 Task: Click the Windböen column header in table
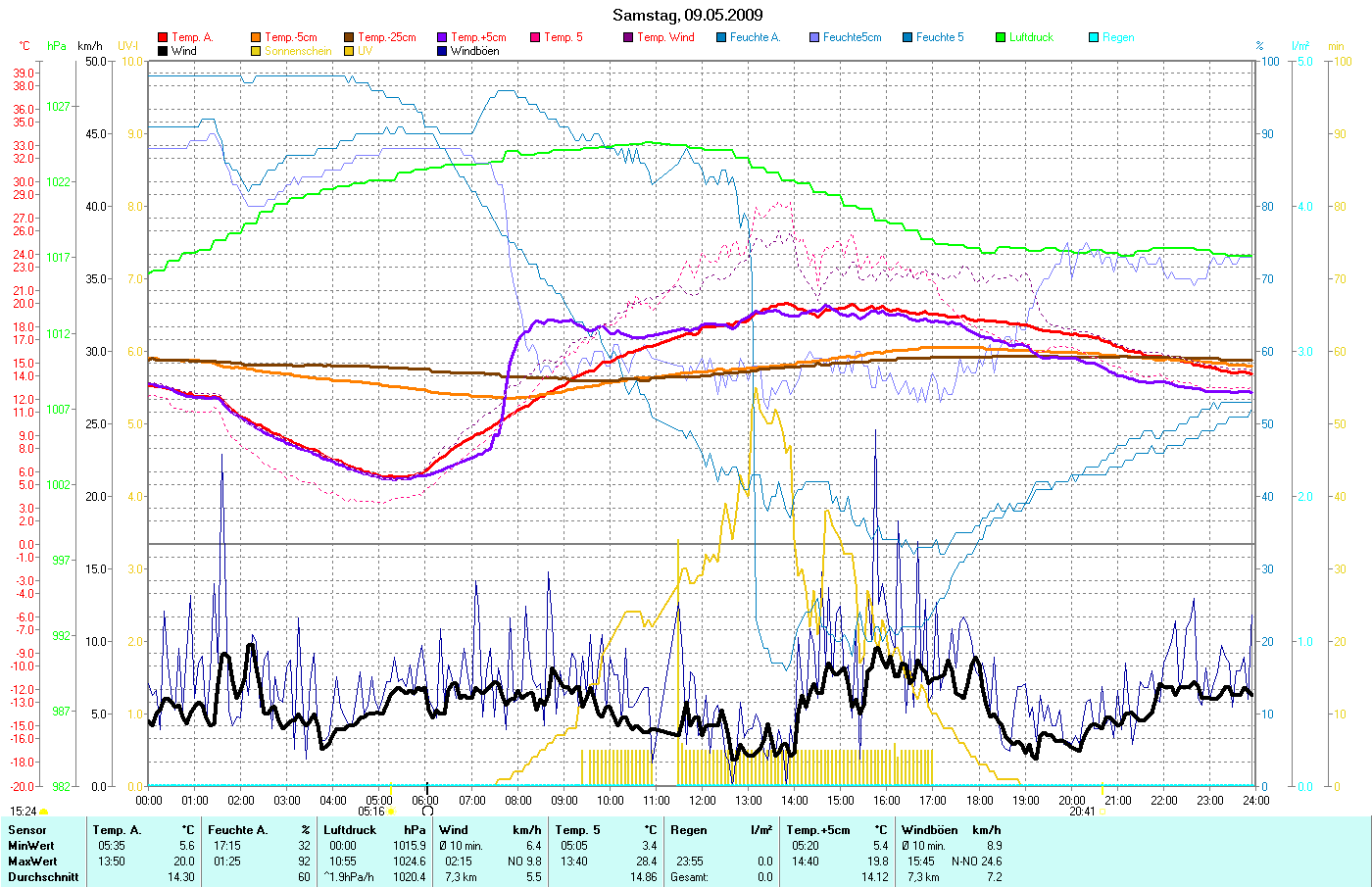click(x=930, y=830)
